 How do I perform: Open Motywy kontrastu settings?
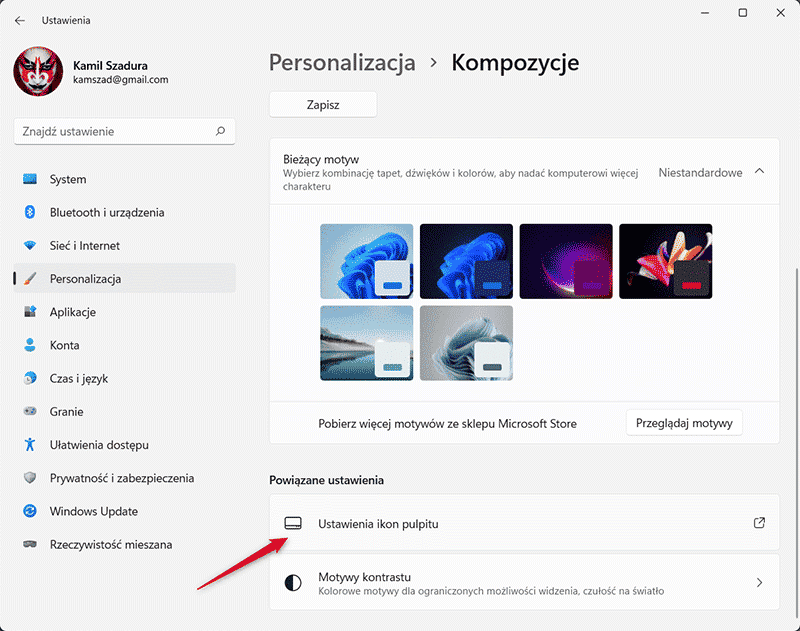[524, 583]
